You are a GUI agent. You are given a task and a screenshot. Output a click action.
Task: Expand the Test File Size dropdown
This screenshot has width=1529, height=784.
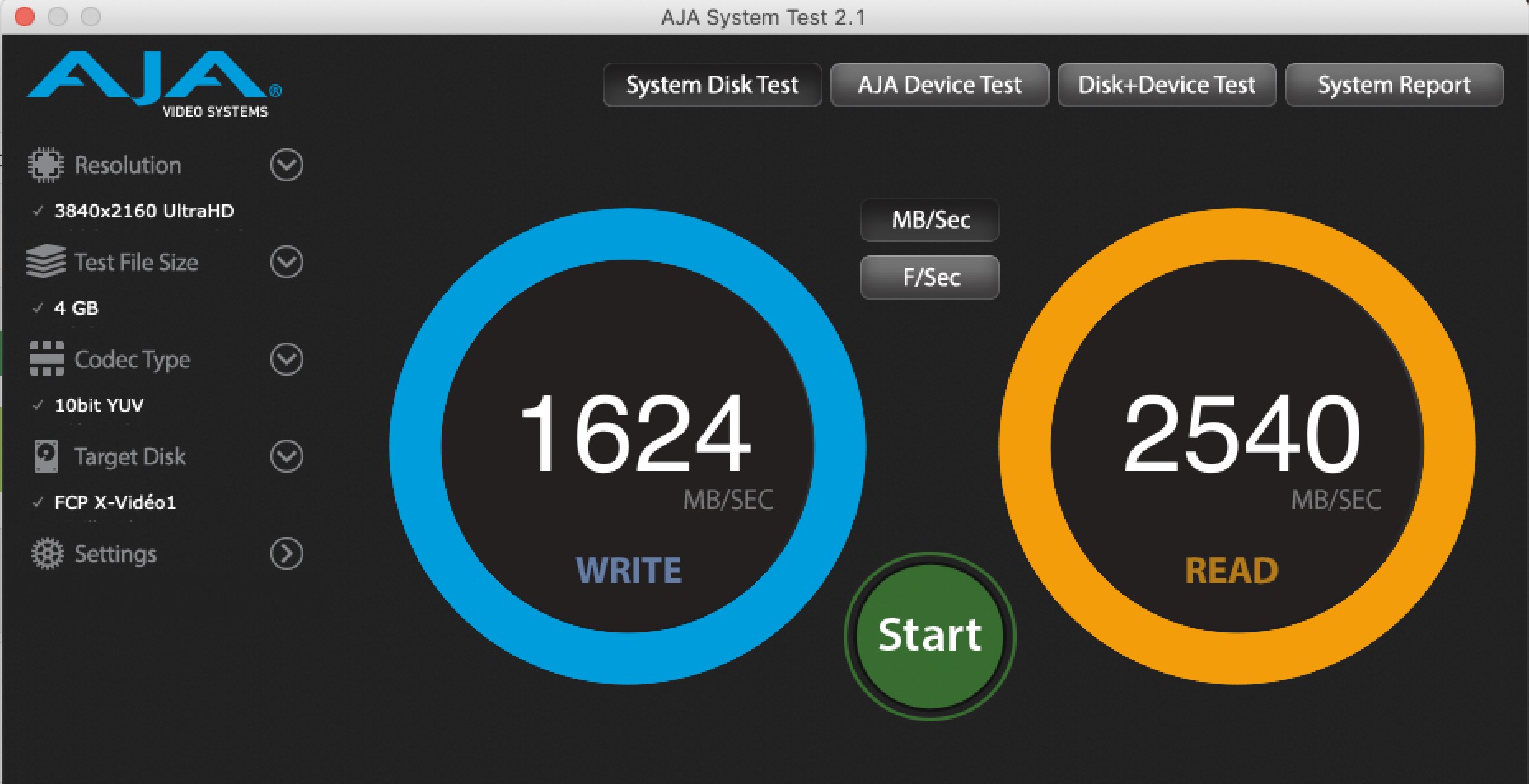click(287, 262)
